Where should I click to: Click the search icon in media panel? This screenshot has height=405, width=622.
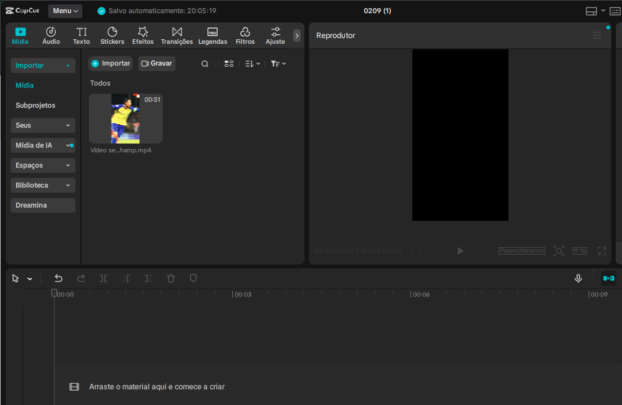click(x=205, y=63)
